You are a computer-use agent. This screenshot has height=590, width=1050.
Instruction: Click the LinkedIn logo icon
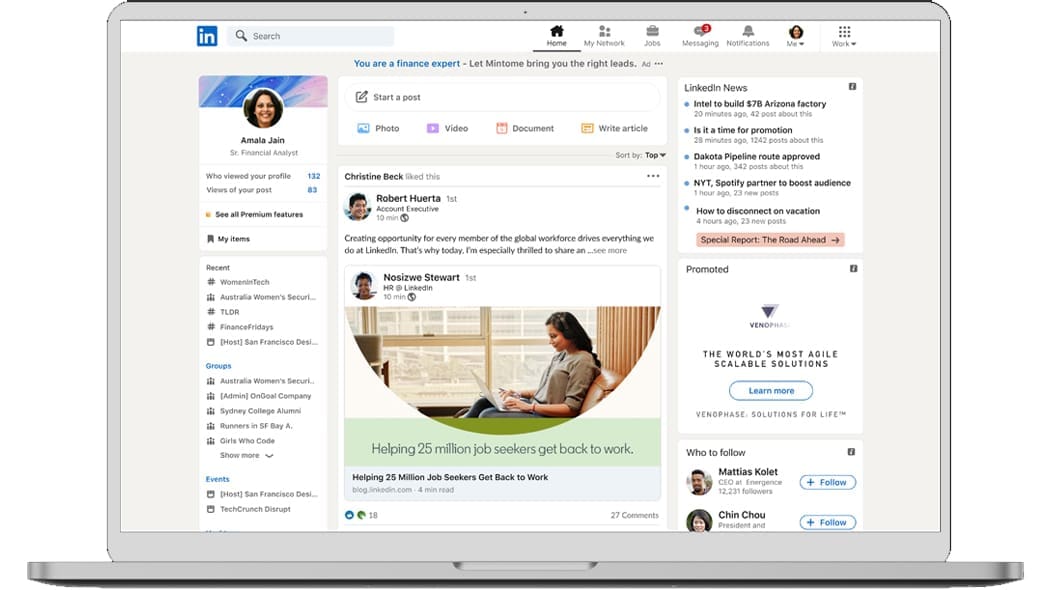coord(207,35)
